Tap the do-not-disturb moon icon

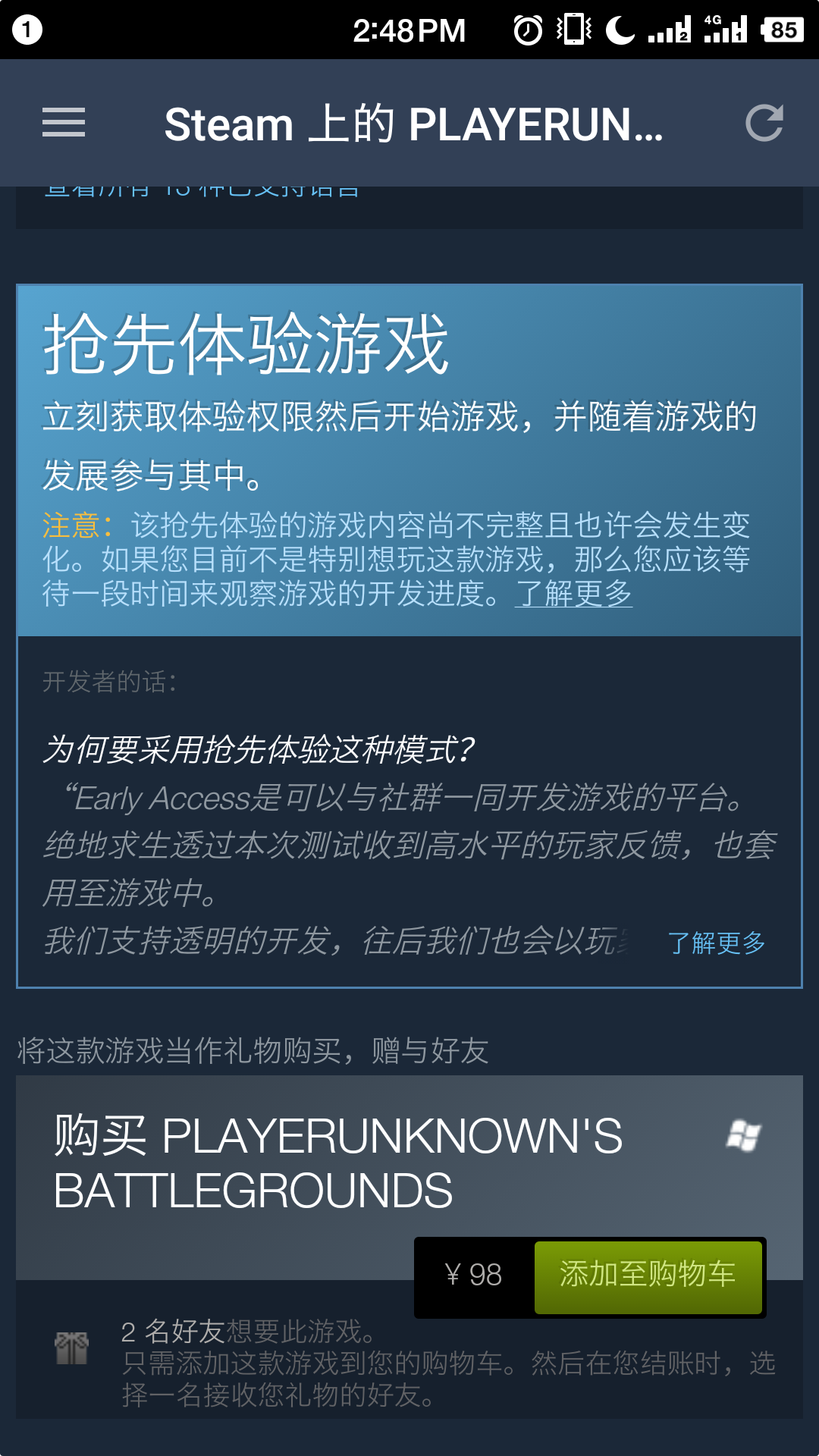pyautogui.click(x=620, y=30)
